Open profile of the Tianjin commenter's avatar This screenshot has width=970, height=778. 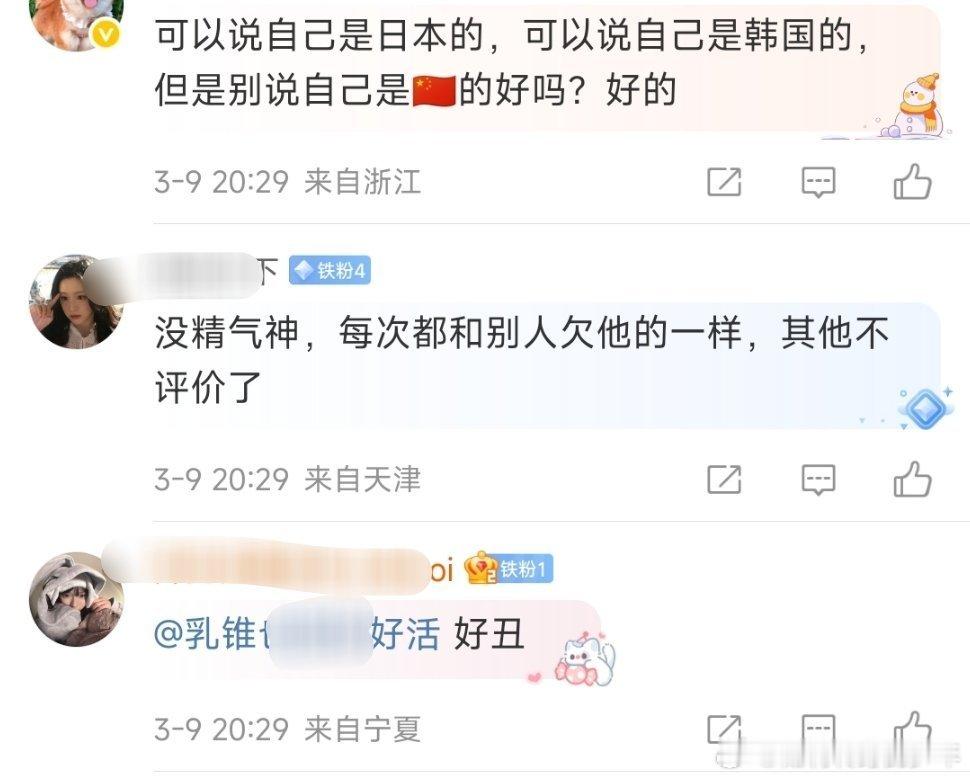pos(76,302)
